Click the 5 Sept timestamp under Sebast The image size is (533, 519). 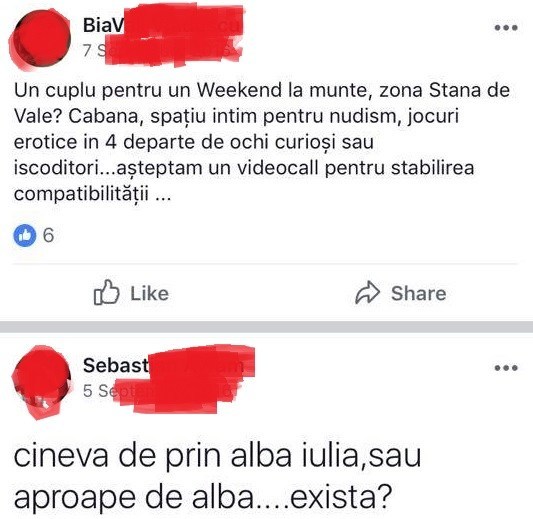(109, 391)
